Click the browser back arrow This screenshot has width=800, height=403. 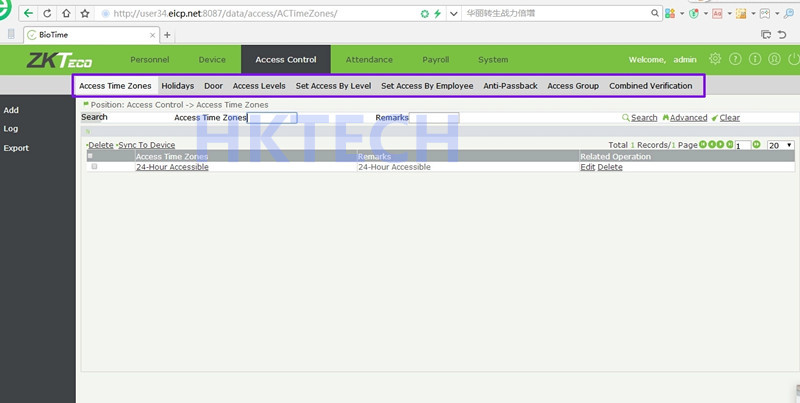point(27,14)
